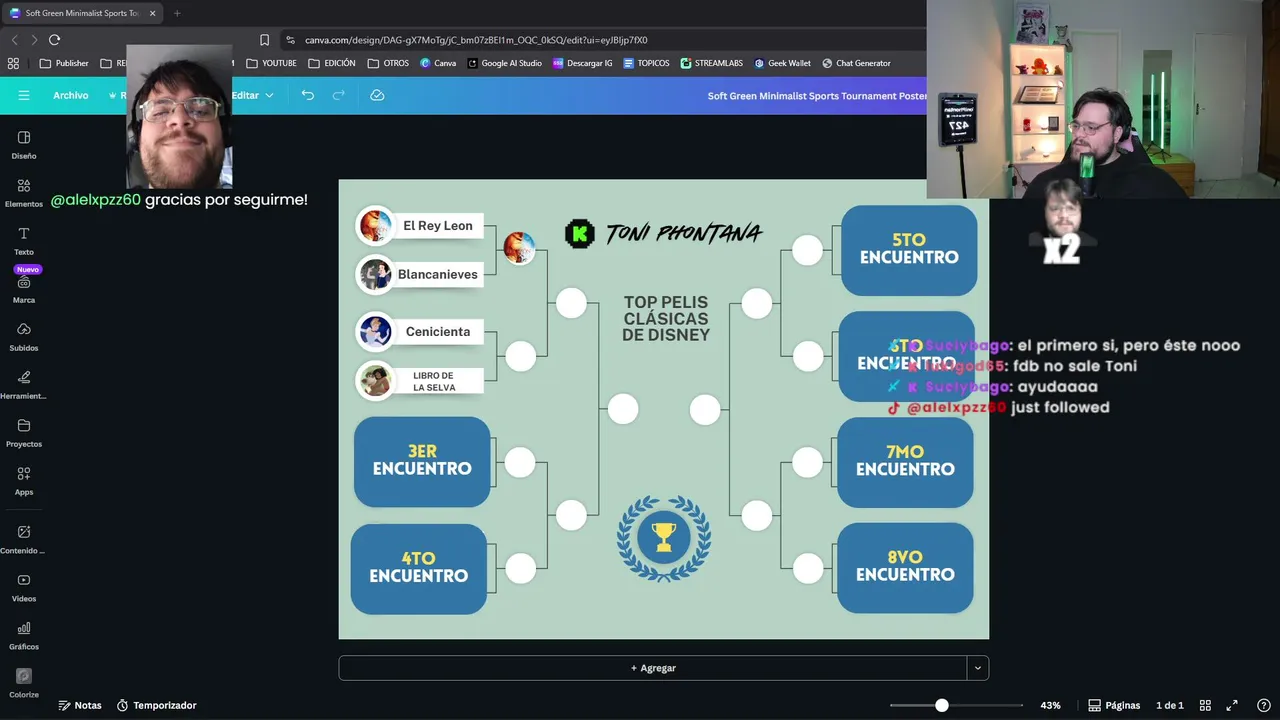Select the El Rey Leon label

438,226
